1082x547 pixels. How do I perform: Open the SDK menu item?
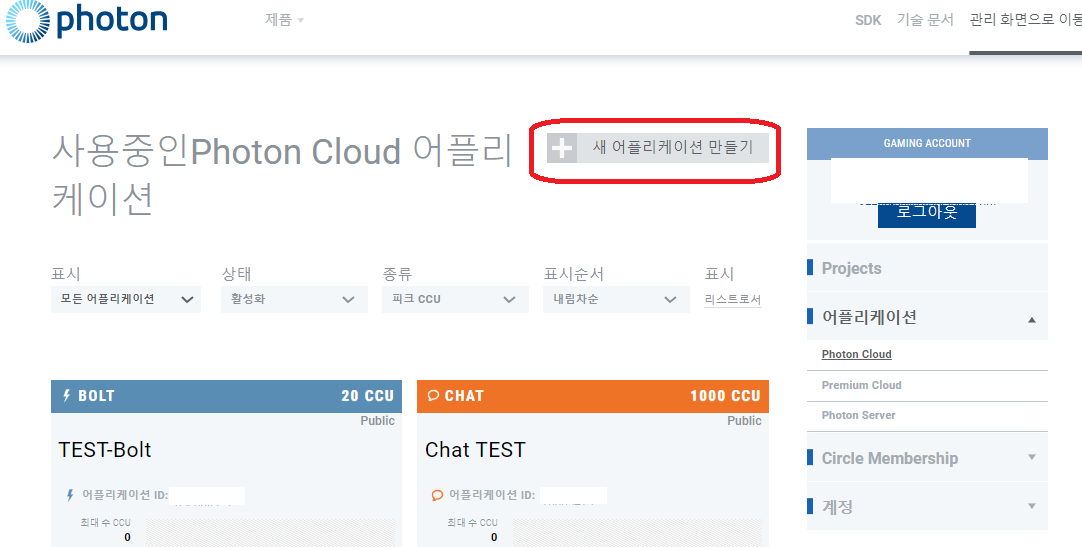[868, 20]
